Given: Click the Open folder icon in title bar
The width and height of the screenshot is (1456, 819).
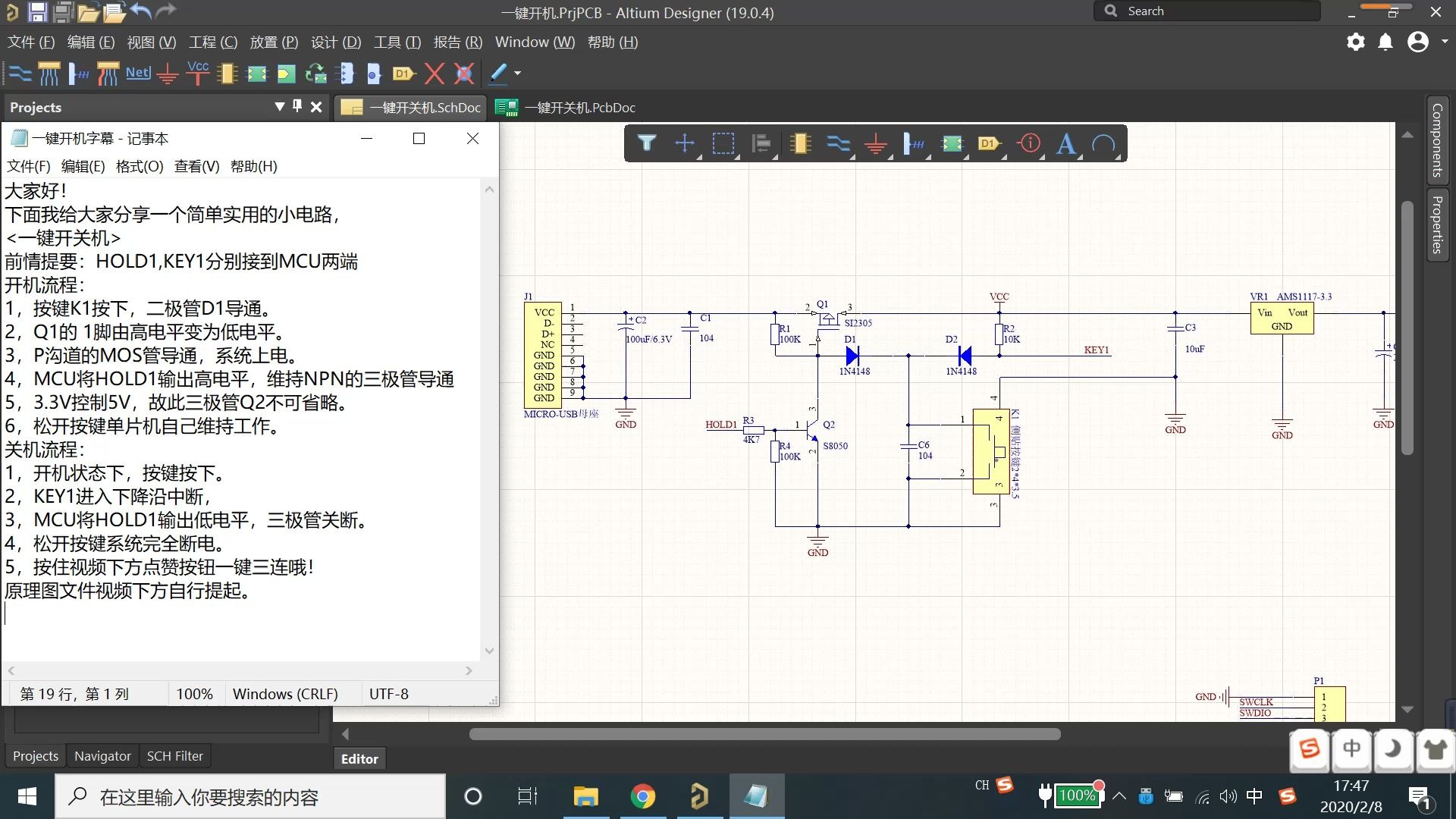Looking at the screenshot, I should (x=89, y=11).
